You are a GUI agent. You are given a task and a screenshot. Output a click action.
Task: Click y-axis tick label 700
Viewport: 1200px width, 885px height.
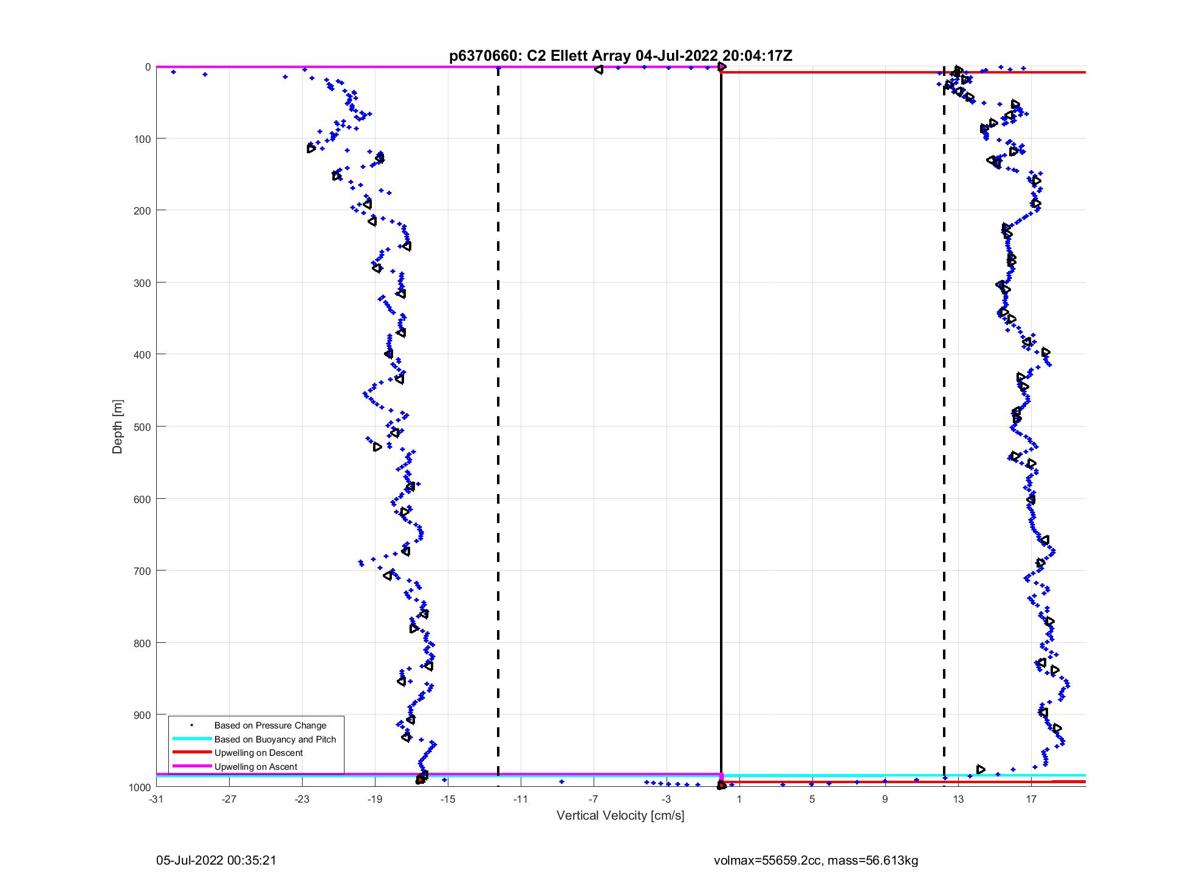click(x=141, y=570)
